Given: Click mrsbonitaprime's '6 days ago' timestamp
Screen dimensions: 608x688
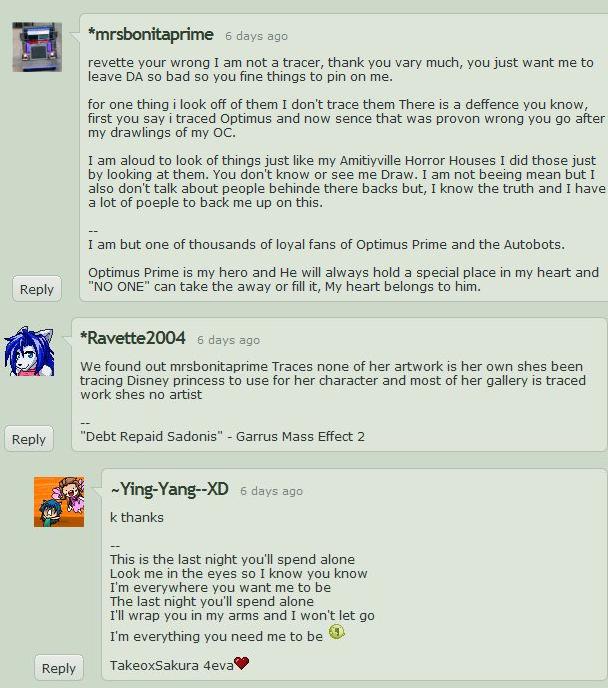Looking at the screenshot, I should click(x=257, y=36).
